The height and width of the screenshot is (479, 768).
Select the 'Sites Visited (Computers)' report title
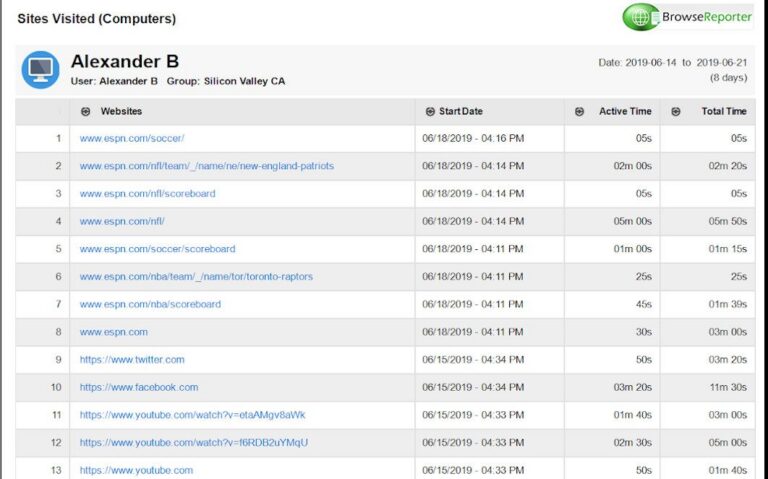click(96, 19)
